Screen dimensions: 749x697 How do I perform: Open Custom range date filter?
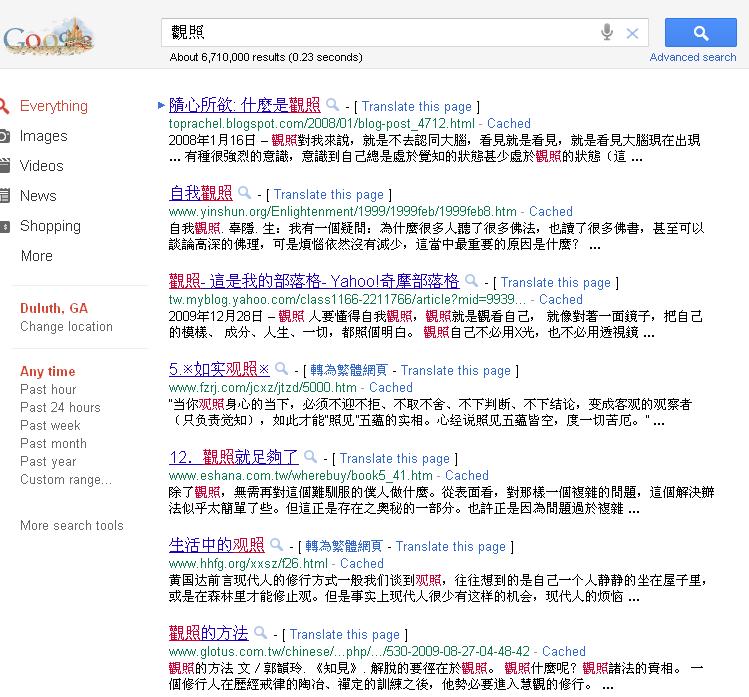point(66,479)
